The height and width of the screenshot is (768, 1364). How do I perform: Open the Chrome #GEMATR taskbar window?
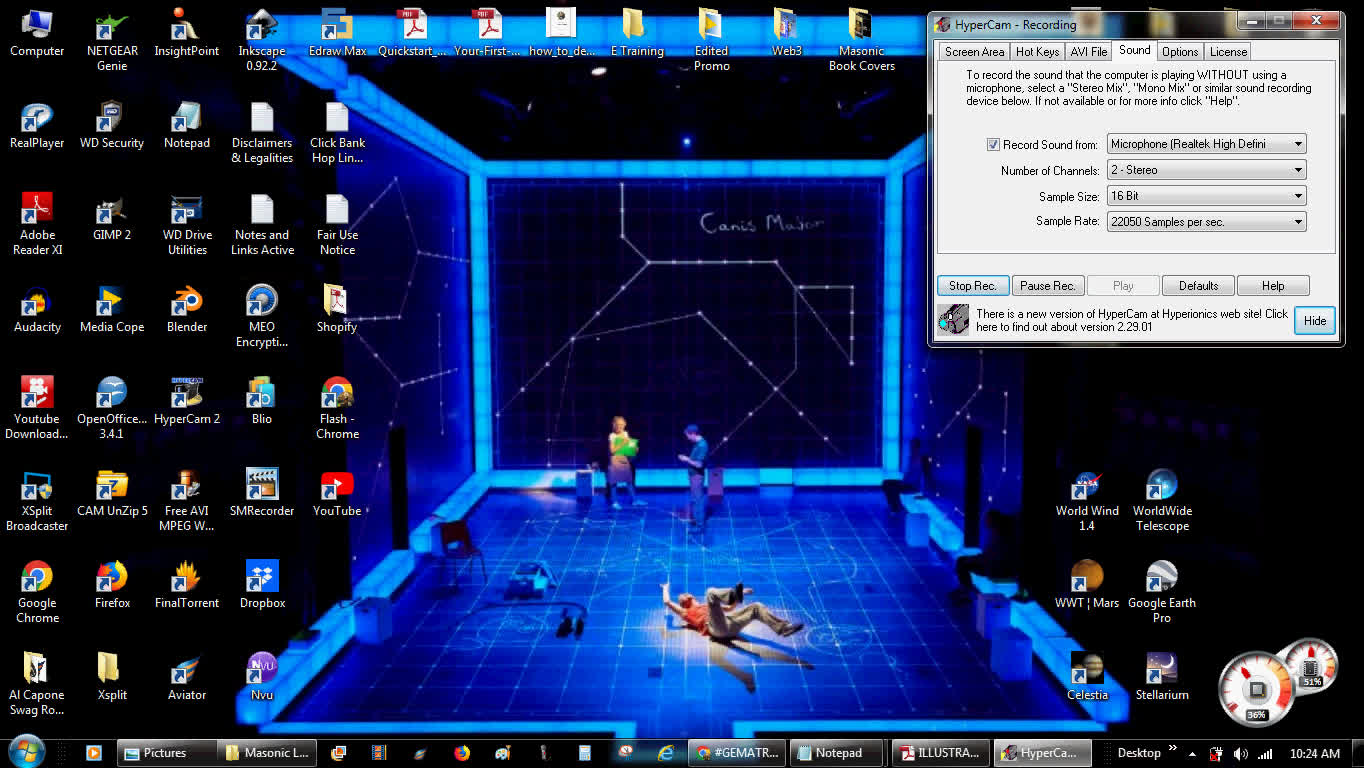click(738, 753)
